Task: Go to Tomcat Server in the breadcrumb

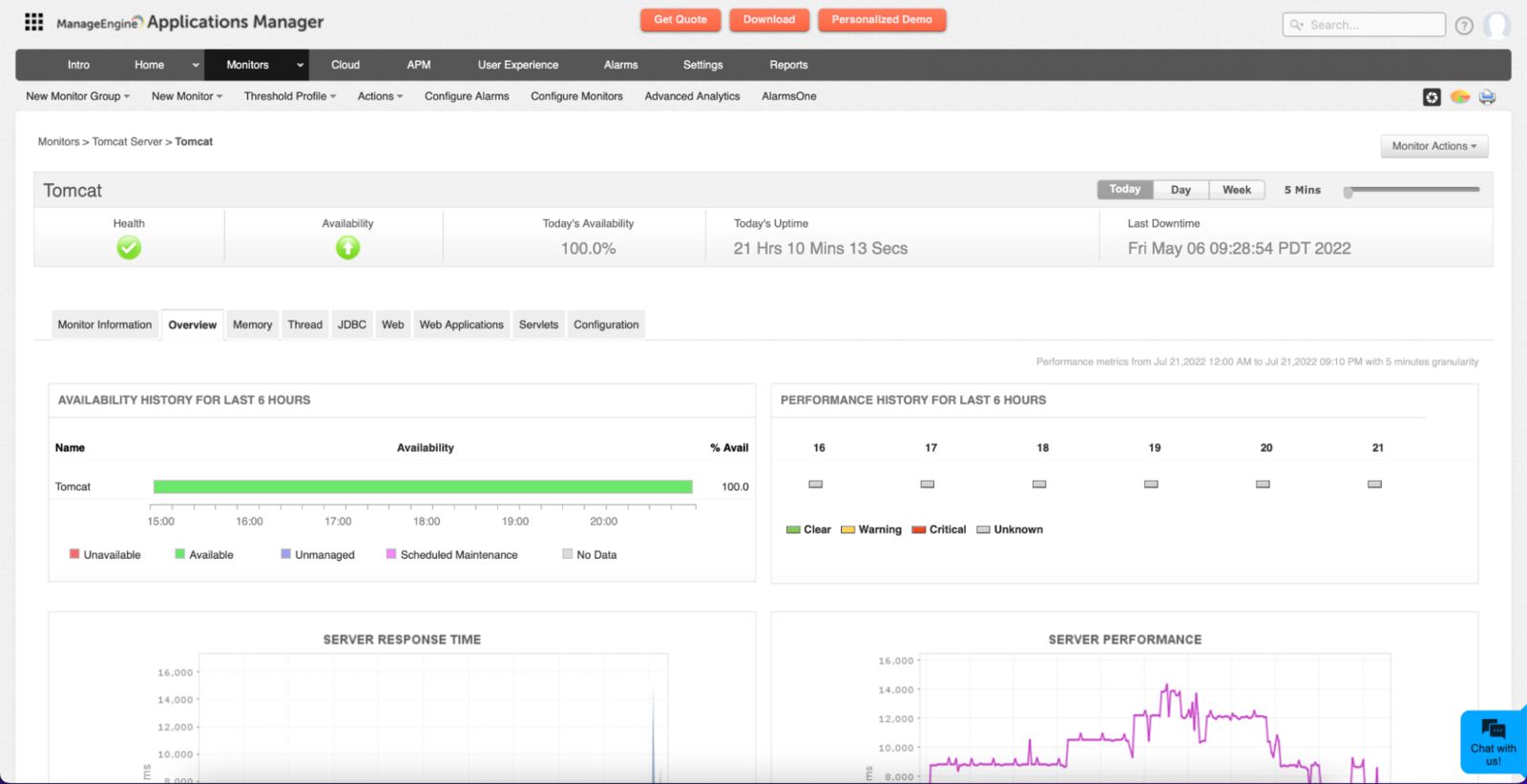Action: pyautogui.click(x=127, y=141)
